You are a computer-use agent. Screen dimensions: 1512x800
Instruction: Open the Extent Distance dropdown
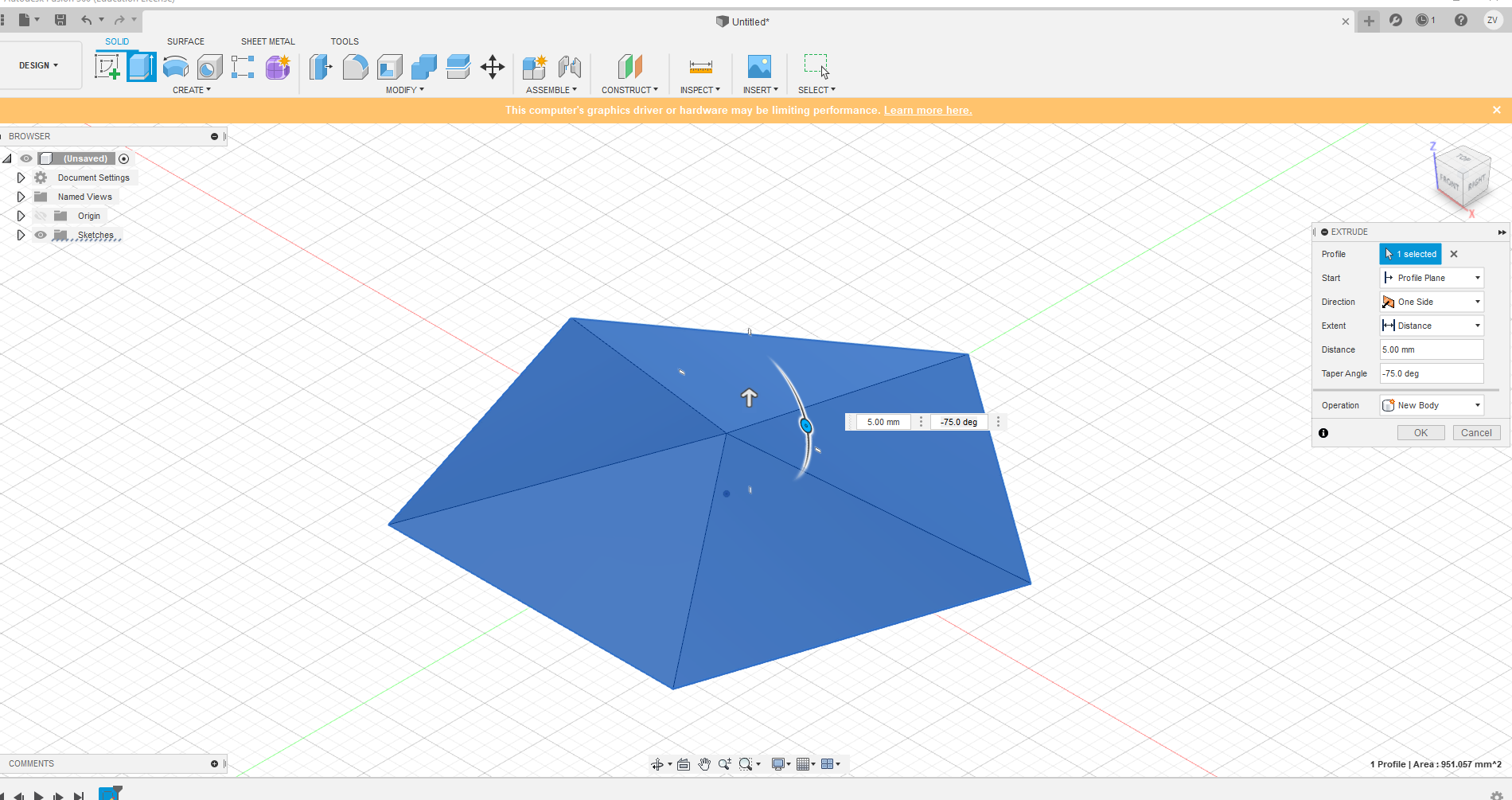[1432, 326]
